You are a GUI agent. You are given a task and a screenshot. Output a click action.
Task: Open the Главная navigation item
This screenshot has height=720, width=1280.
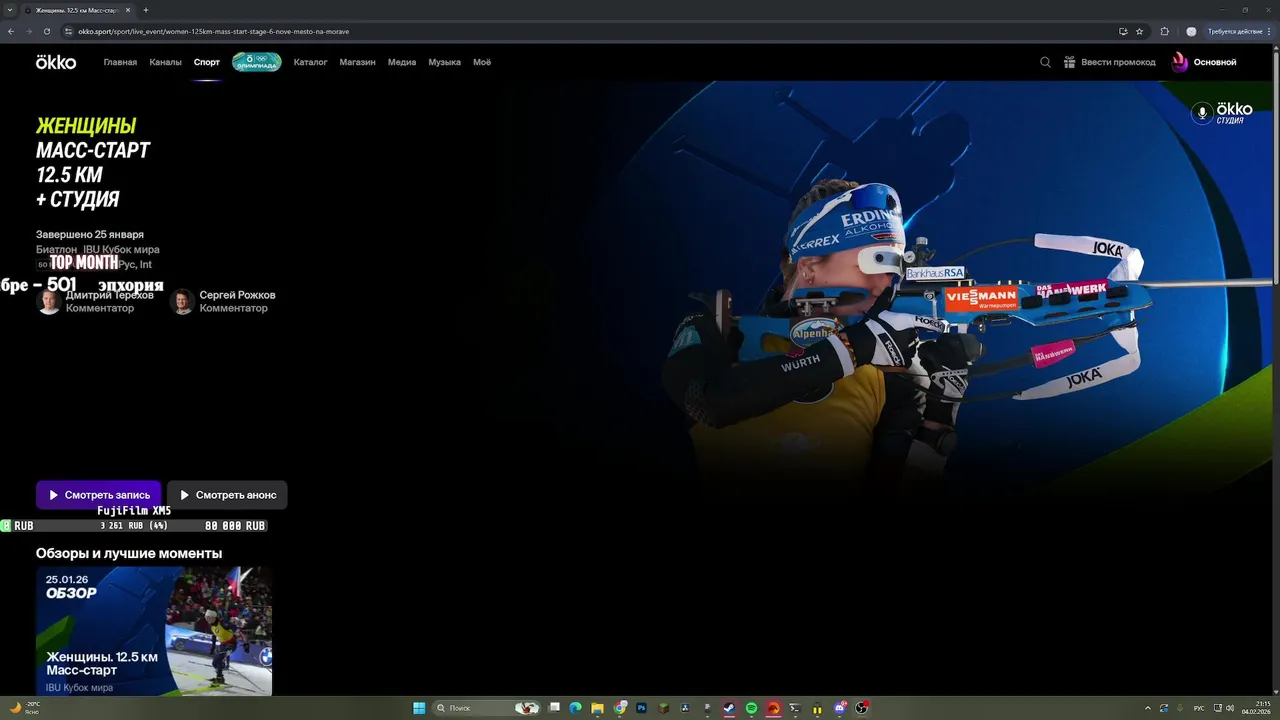point(120,62)
